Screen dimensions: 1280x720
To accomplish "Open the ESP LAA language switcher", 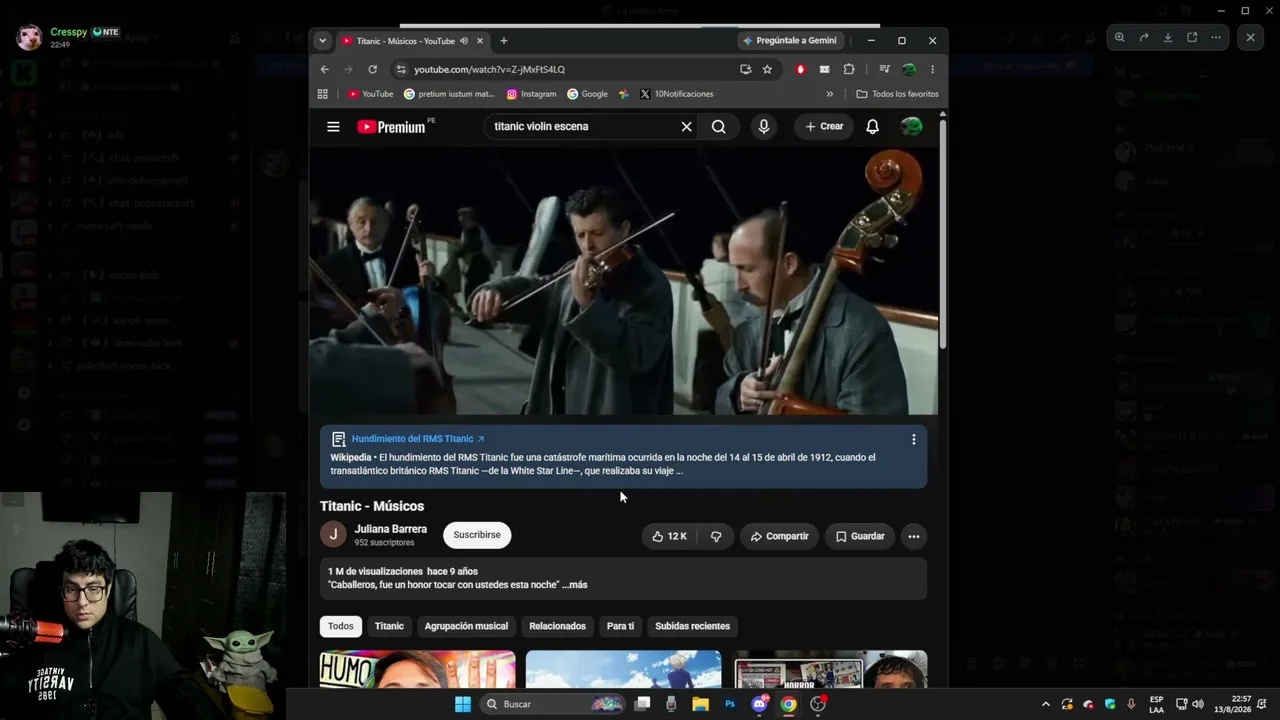I will (1156, 704).
